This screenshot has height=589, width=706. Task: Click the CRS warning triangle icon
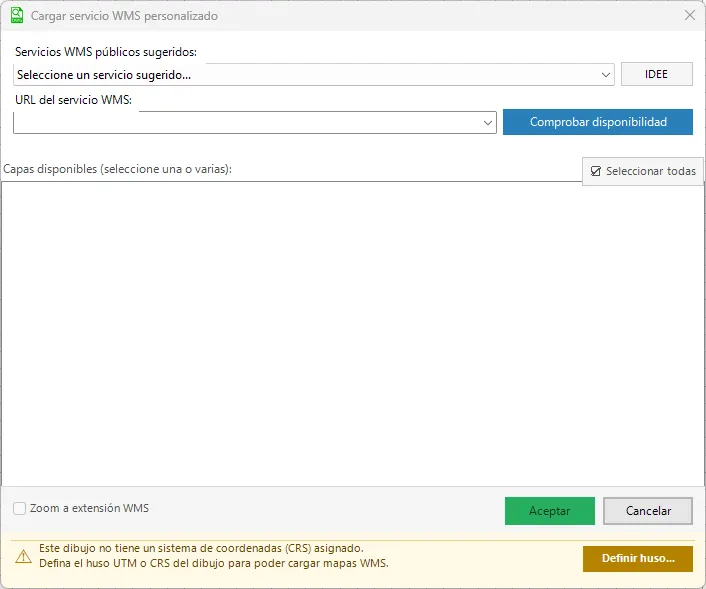coord(23,557)
